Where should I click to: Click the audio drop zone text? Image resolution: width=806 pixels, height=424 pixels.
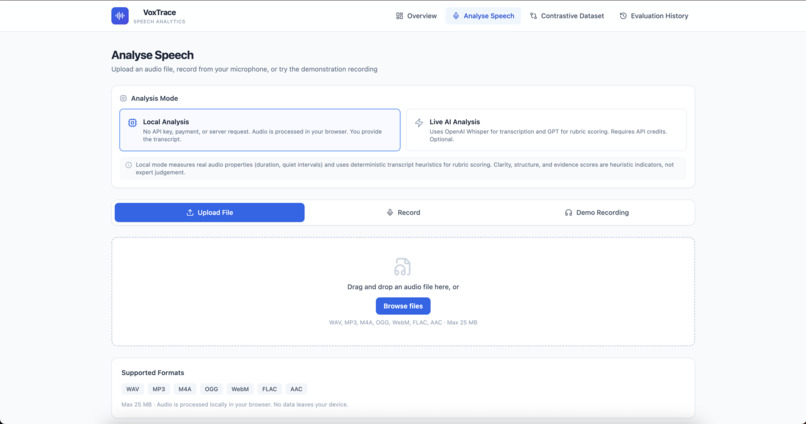coord(403,287)
